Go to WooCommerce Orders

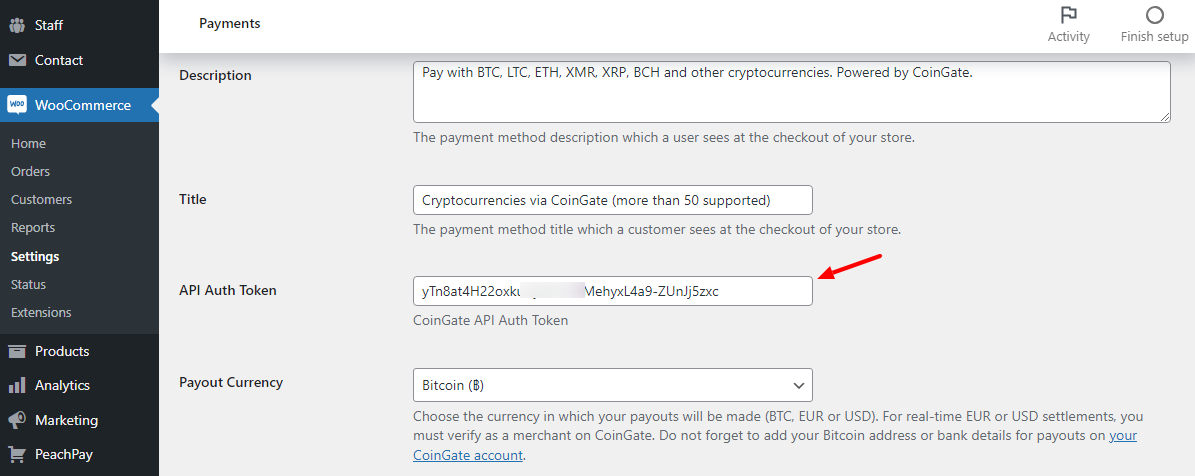(30, 171)
